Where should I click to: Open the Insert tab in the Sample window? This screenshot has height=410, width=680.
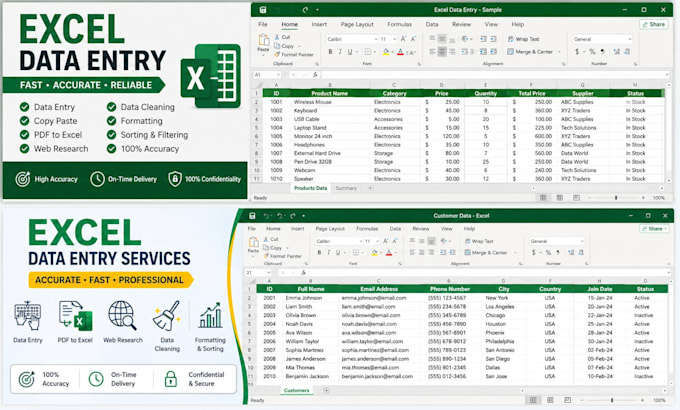[319, 24]
